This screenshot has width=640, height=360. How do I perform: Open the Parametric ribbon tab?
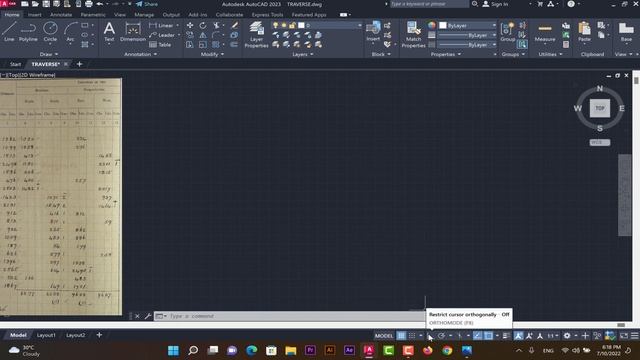[x=93, y=15]
